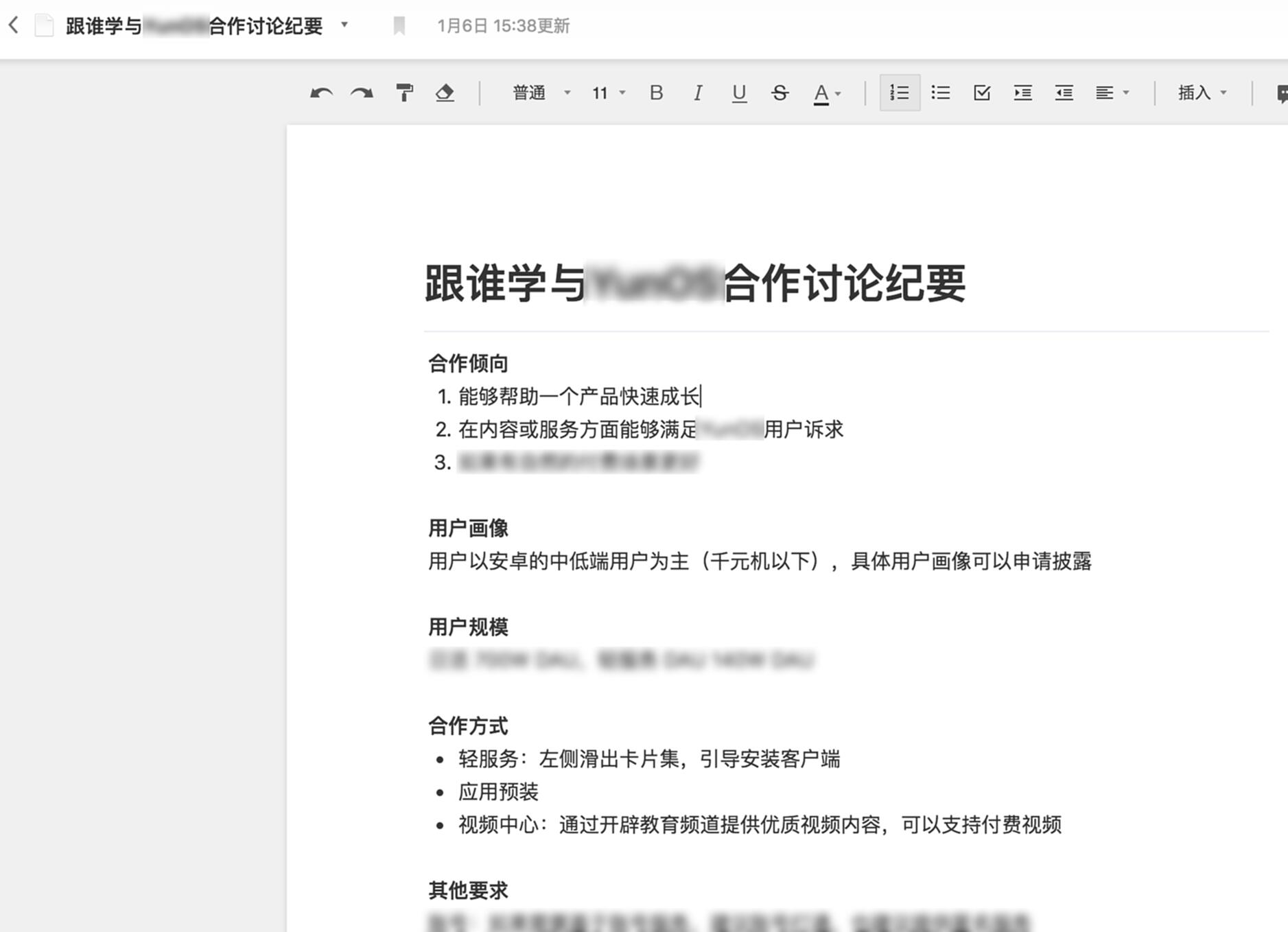
Task: Click the bookmark icon beside the title
Action: coord(399,26)
